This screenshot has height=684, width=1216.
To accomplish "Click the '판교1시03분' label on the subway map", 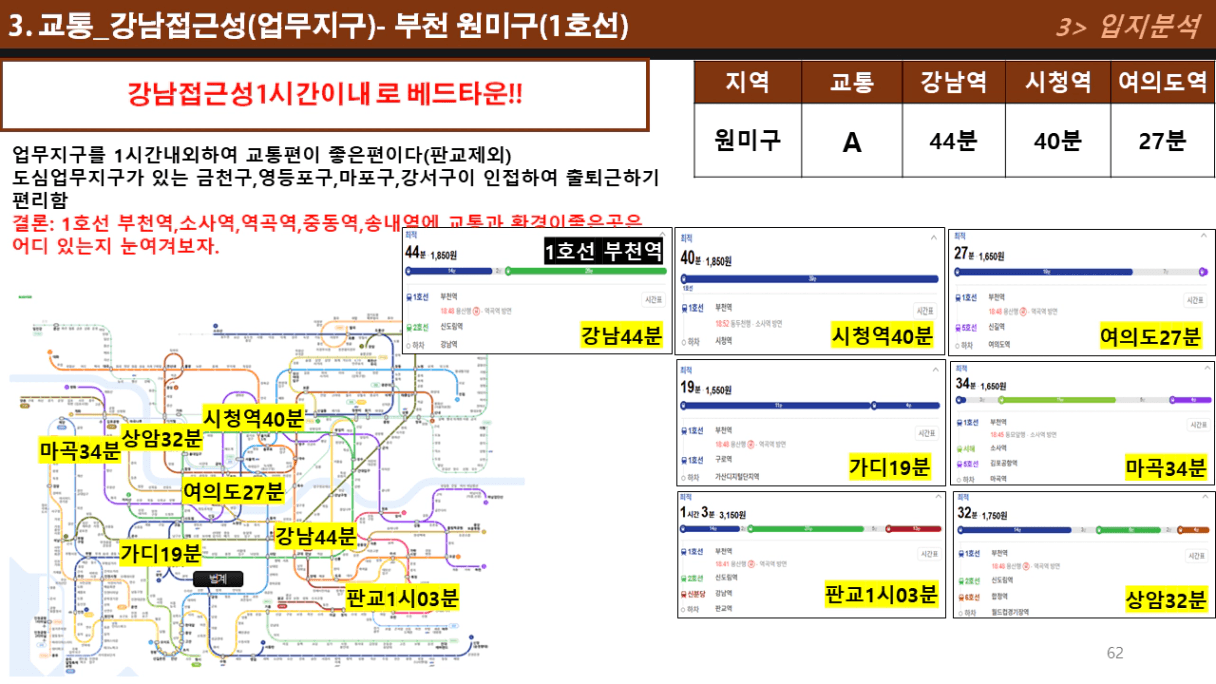I will pyautogui.click(x=401, y=598).
